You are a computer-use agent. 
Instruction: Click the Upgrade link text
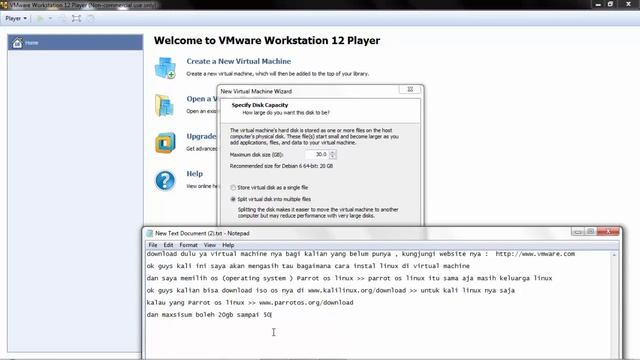[201, 136]
